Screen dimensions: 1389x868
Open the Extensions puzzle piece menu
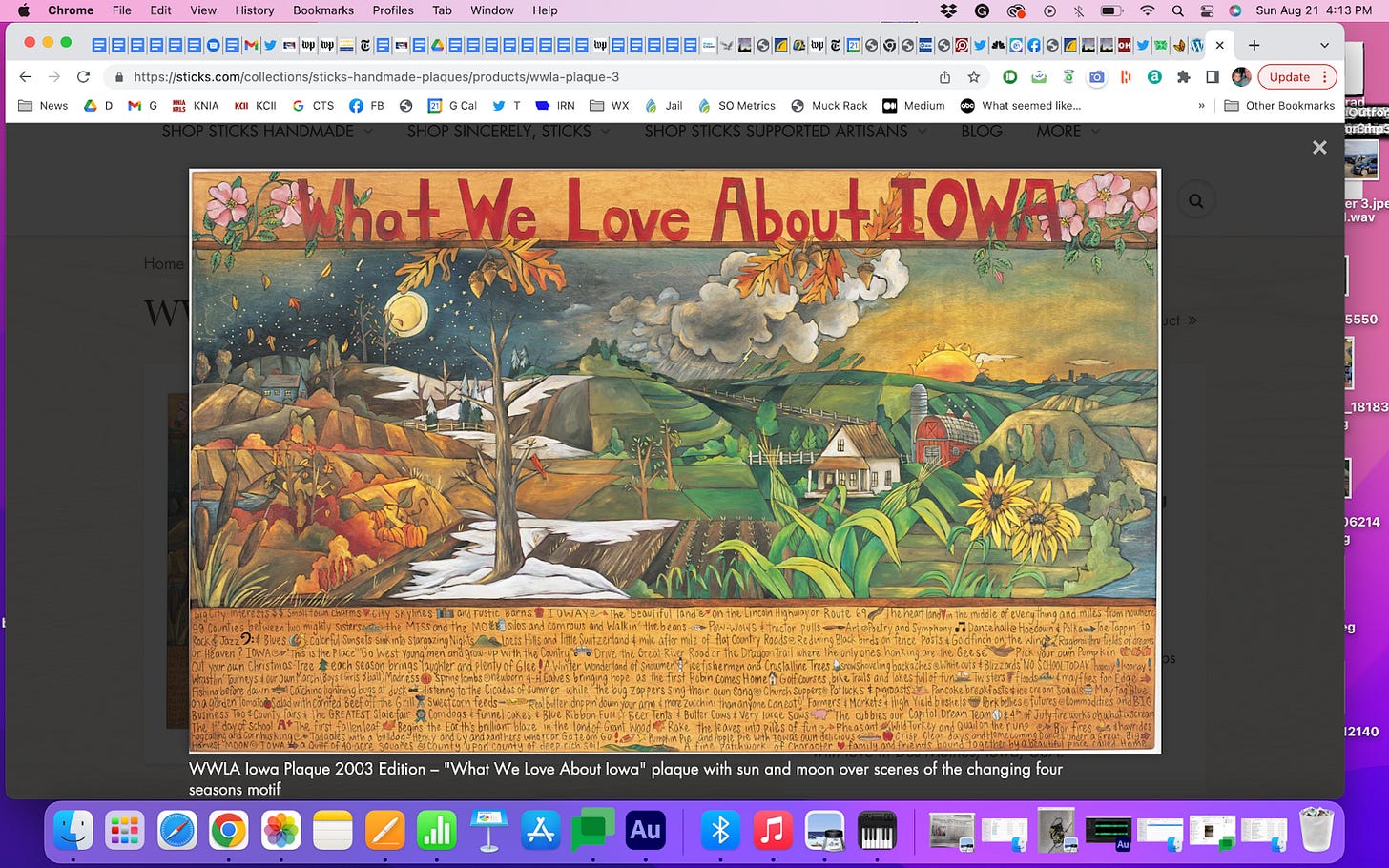[1184, 77]
